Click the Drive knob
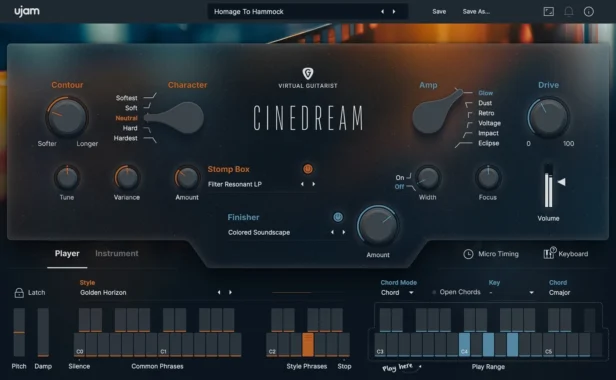The image size is (616, 380). [548, 117]
